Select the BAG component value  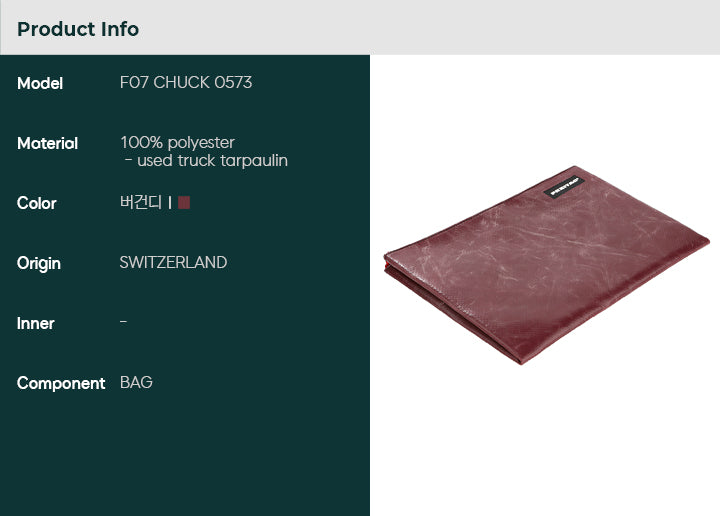coord(136,382)
